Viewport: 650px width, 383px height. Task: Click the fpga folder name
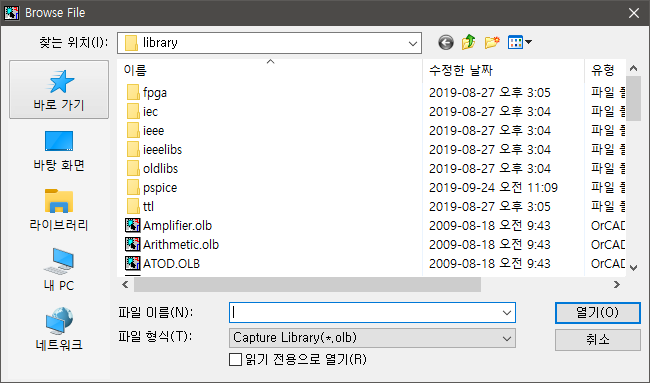point(155,93)
